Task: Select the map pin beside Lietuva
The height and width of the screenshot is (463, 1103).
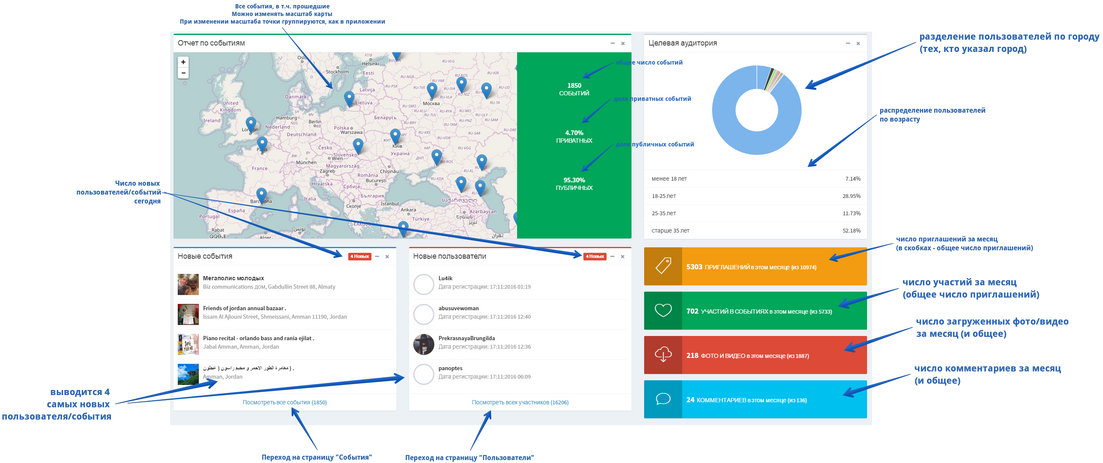Action: point(348,99)
